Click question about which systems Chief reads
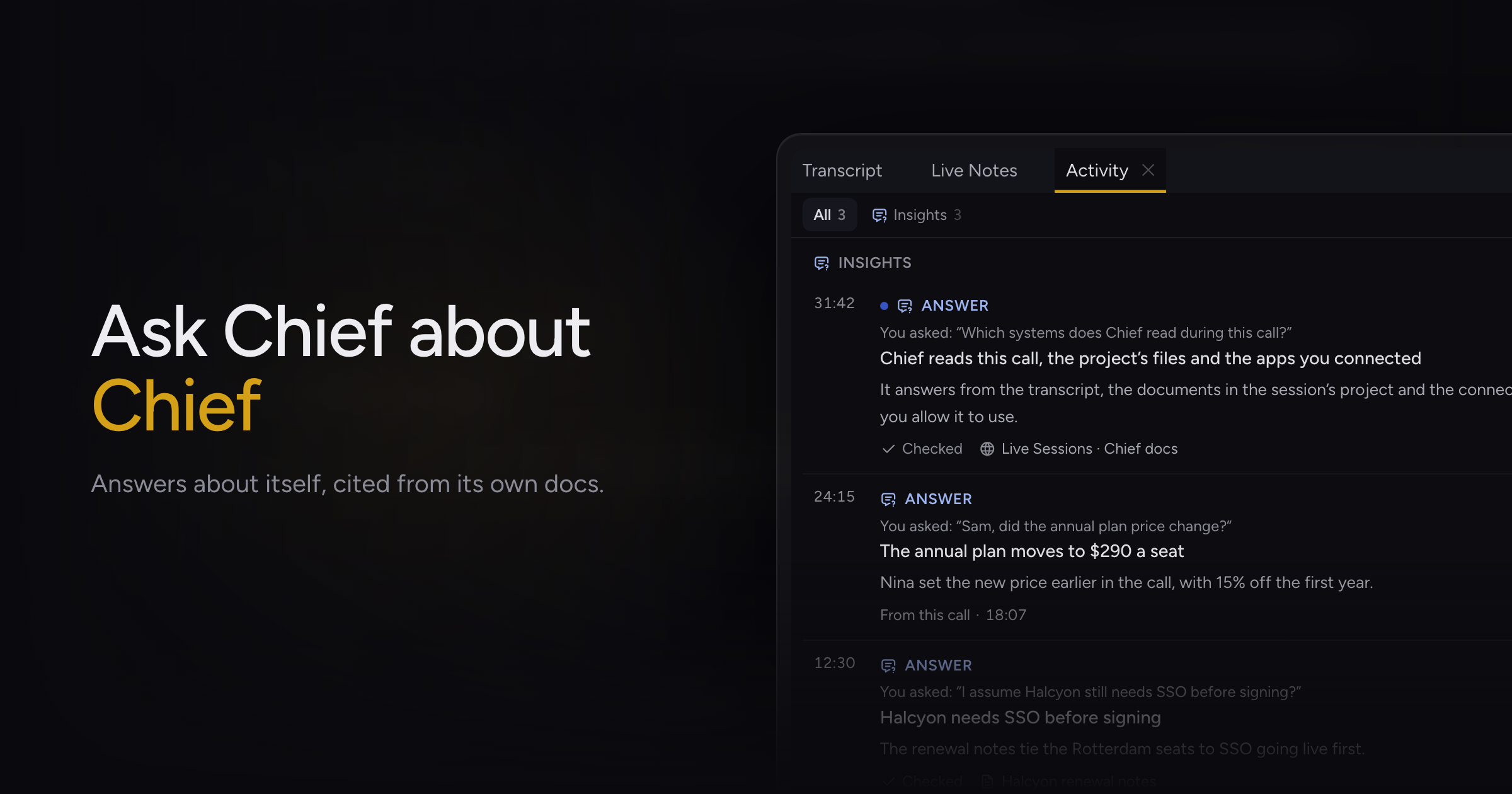 [x=1086, y=333]
